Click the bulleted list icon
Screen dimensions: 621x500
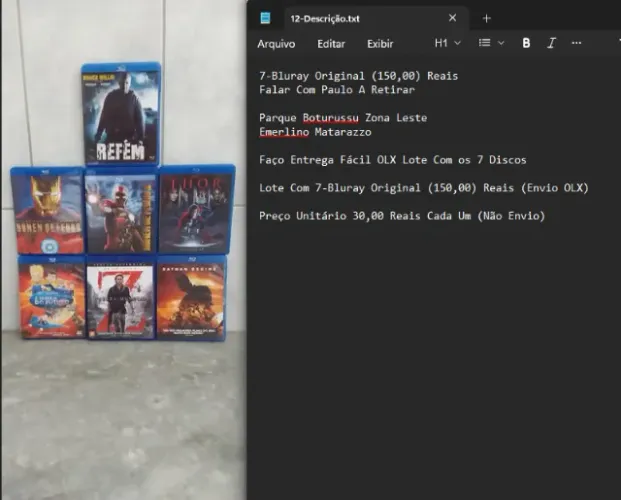484,43
